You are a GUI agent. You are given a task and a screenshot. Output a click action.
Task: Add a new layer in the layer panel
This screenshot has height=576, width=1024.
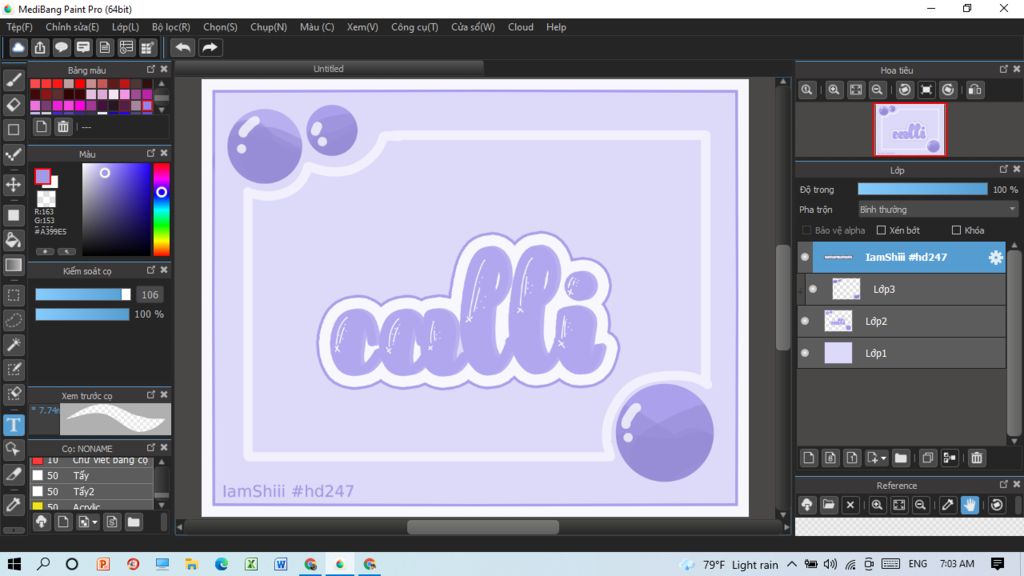[808, 458]
